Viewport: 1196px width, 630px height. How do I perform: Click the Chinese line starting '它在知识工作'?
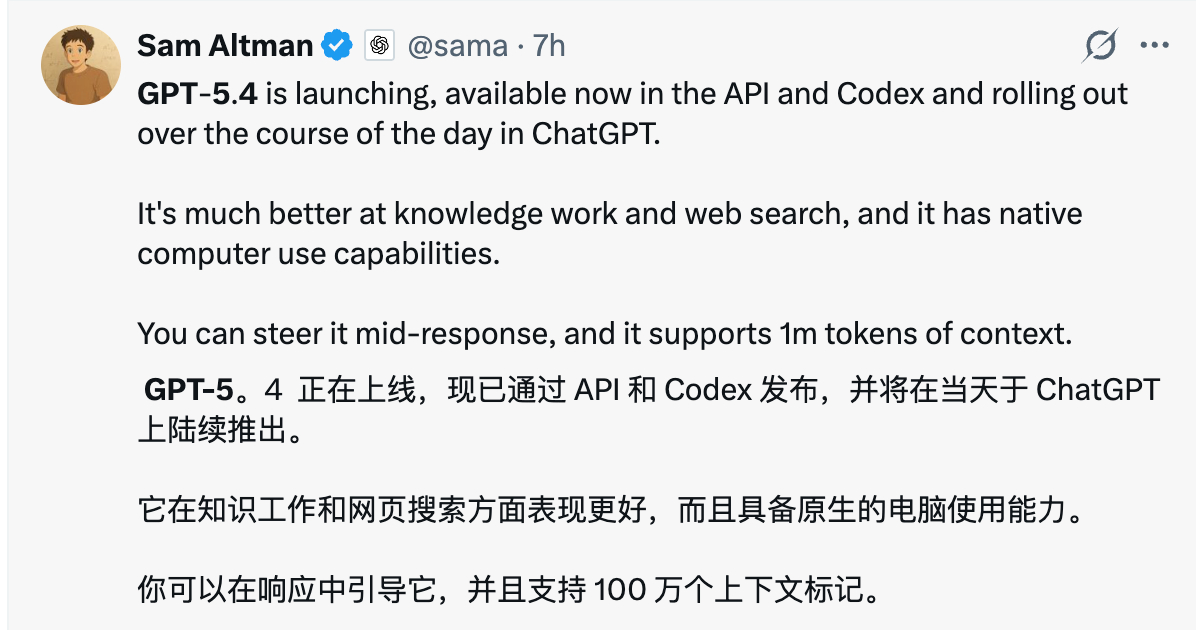[x=610, y=512]
